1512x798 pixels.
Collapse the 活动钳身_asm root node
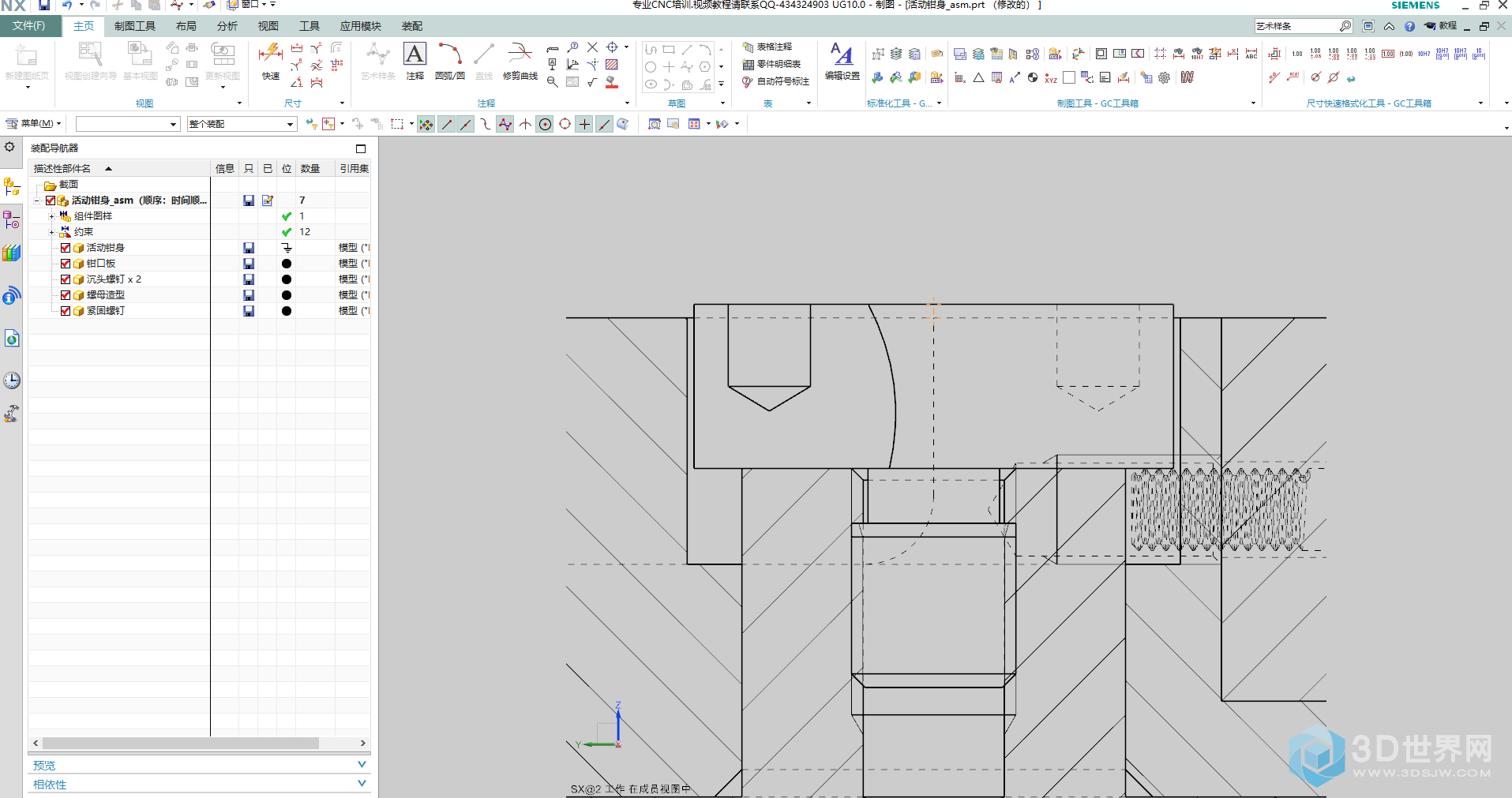37,200
